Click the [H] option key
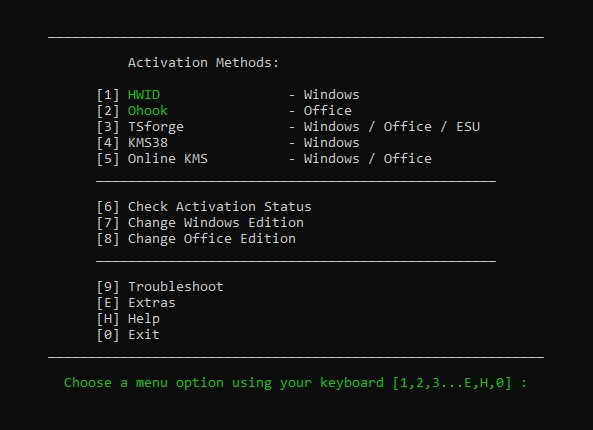593x430 pixels. point(108,318)
